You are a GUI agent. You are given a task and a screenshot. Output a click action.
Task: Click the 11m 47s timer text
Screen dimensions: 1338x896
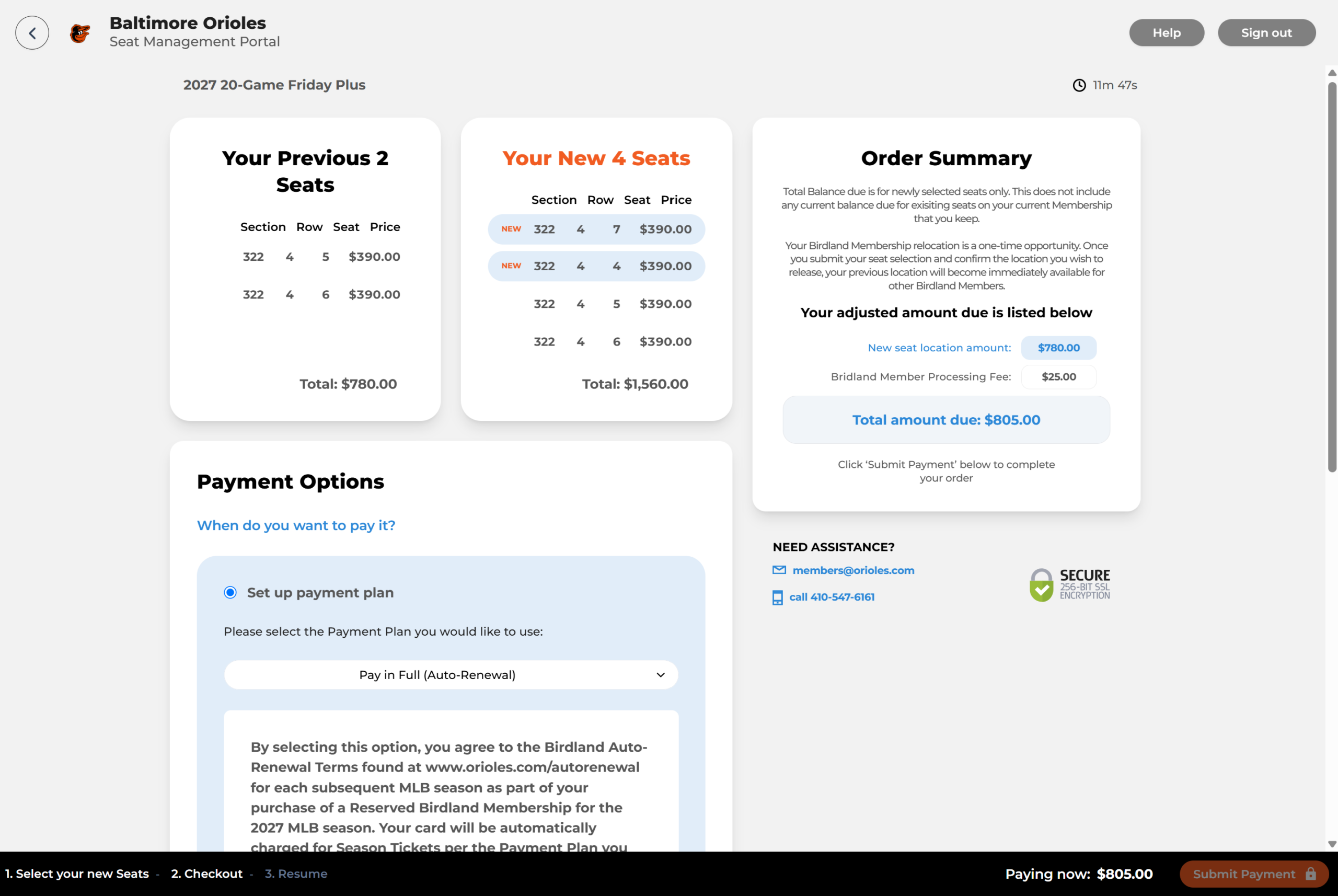1115,85
